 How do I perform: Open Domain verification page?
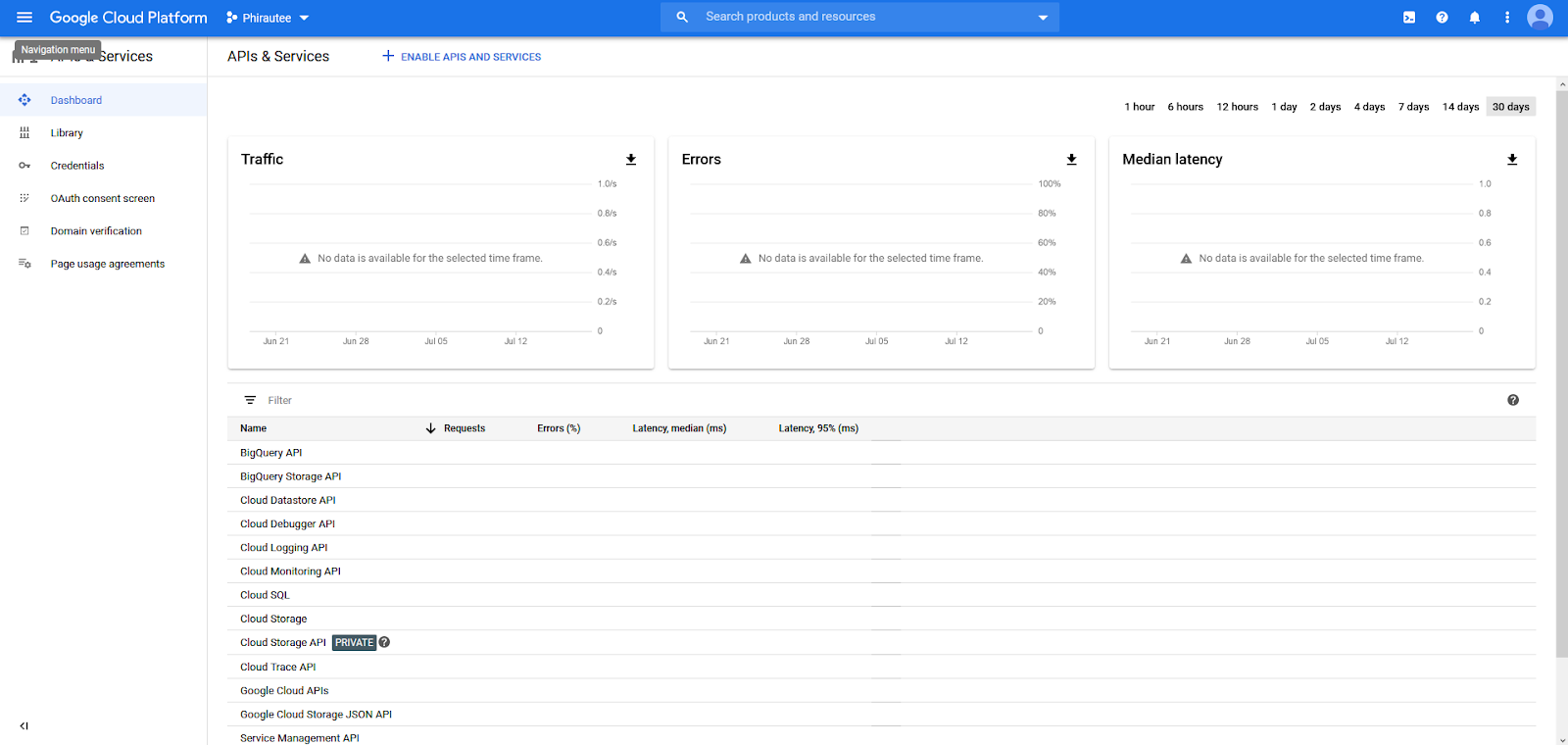tap(103, 231)
